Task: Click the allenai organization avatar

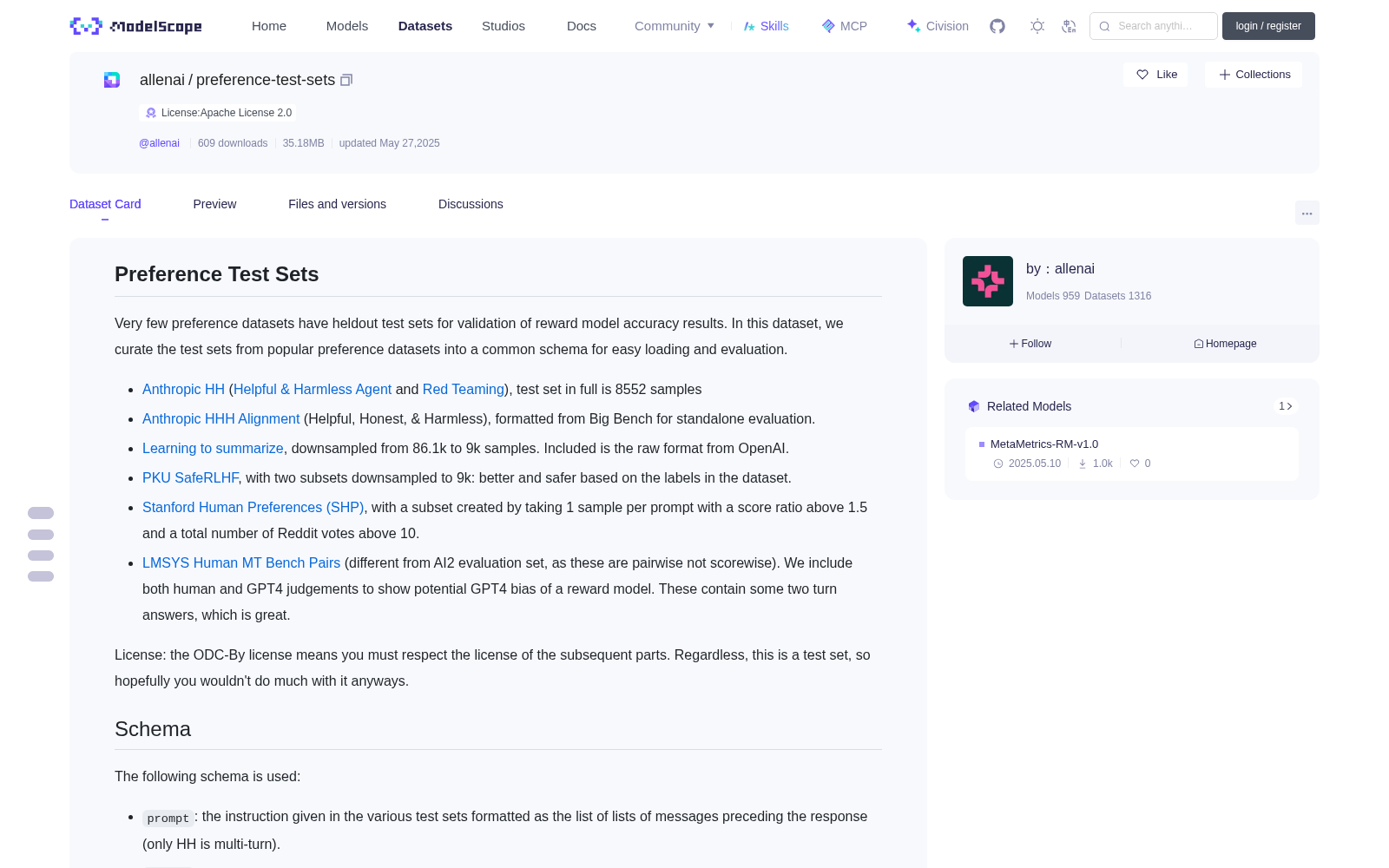Action: tap(988, 281)
